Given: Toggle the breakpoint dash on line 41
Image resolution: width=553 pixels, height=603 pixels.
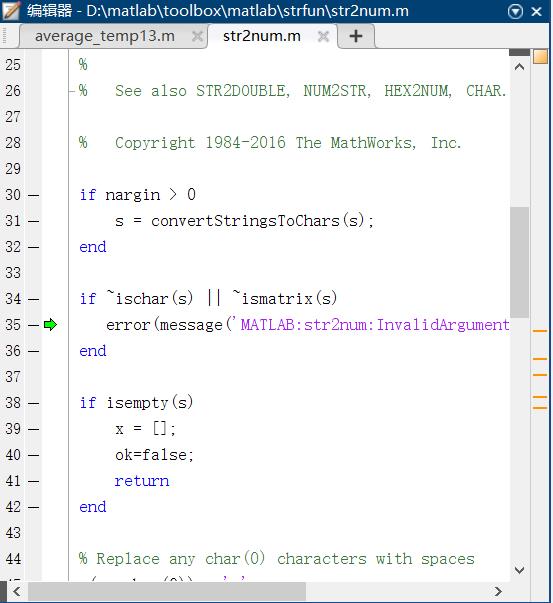Looking at the screenshot, I should (33, 481).
